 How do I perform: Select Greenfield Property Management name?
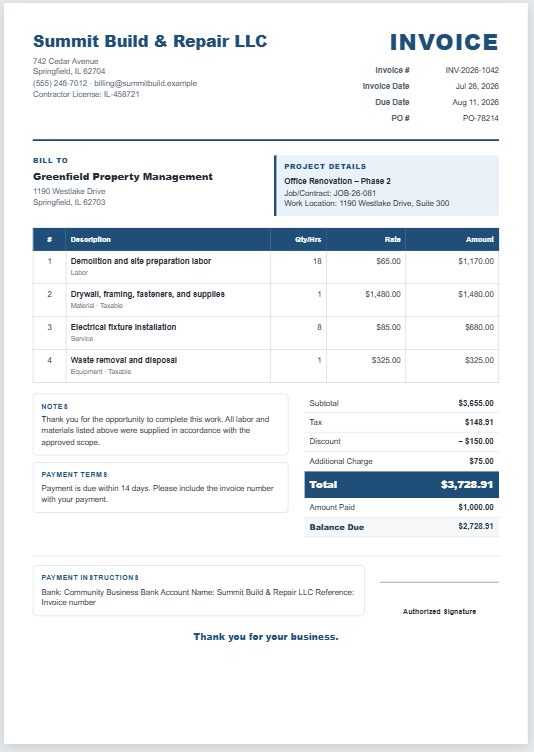(x=123, y=176)
